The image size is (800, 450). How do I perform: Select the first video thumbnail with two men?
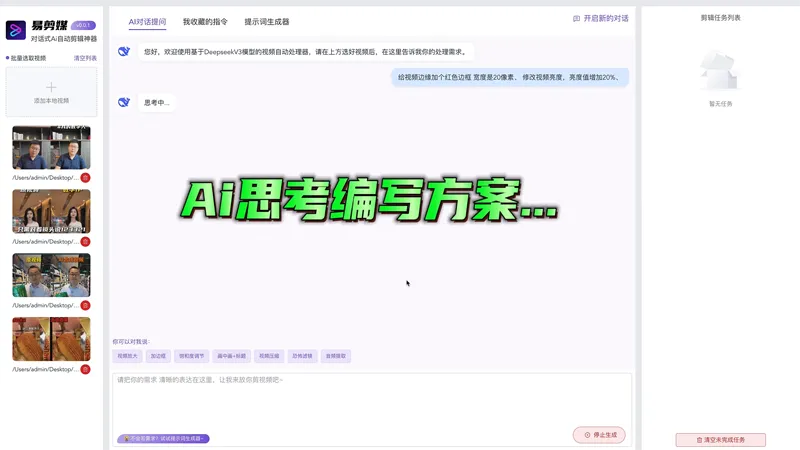pyautogui.click(x=51, y=148)
